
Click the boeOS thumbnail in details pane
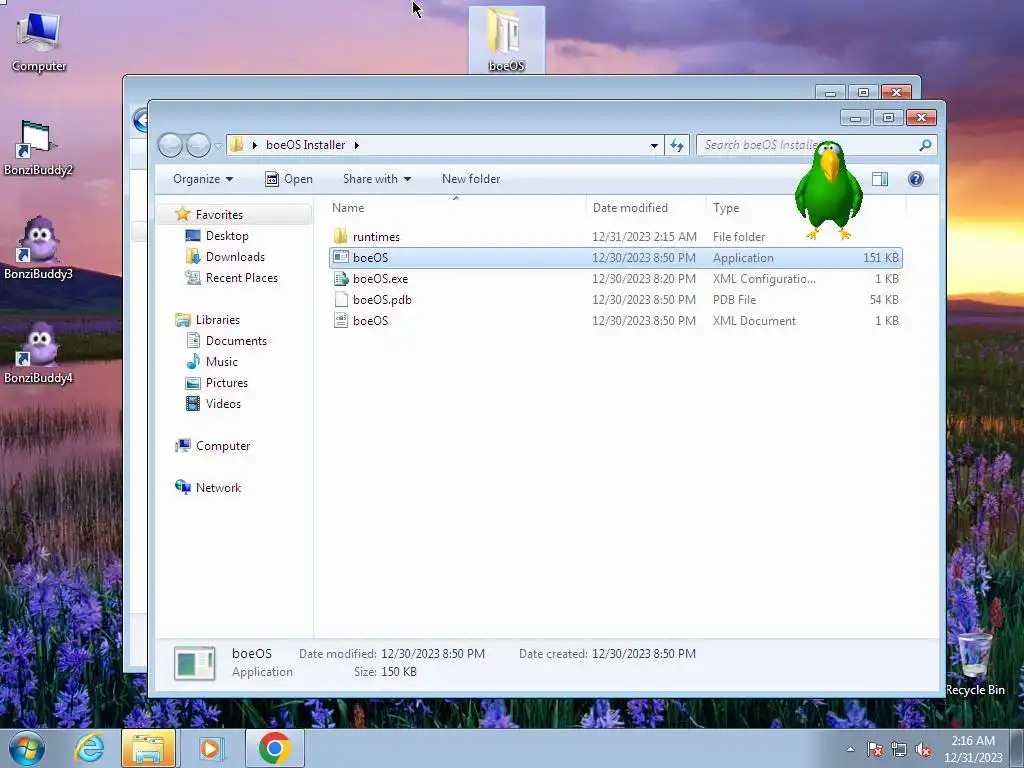[195, 663]
